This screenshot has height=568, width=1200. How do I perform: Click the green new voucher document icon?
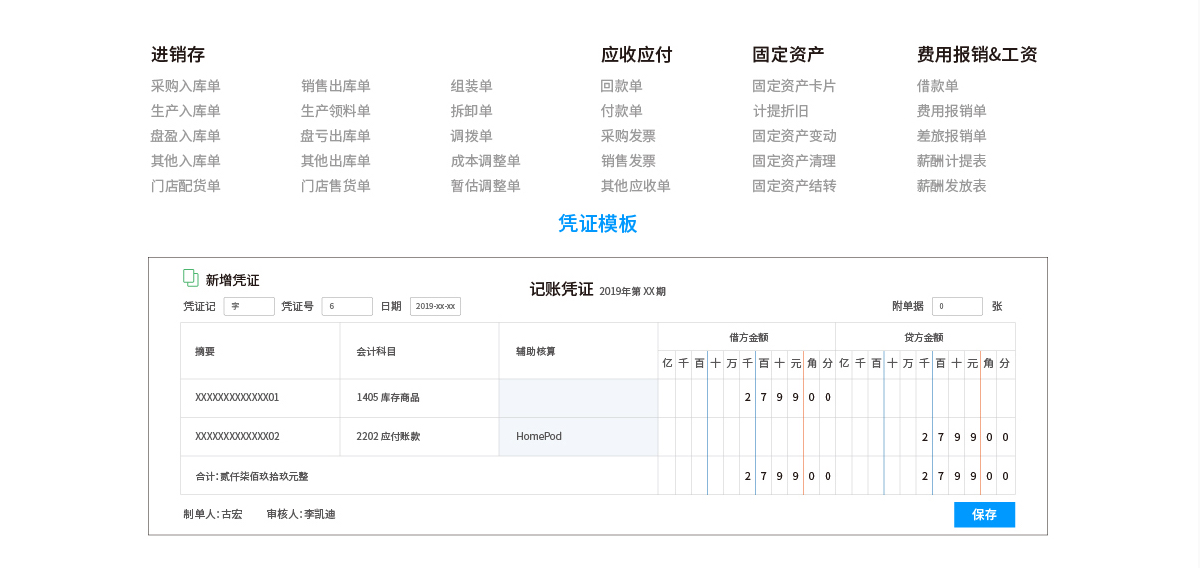190,278
